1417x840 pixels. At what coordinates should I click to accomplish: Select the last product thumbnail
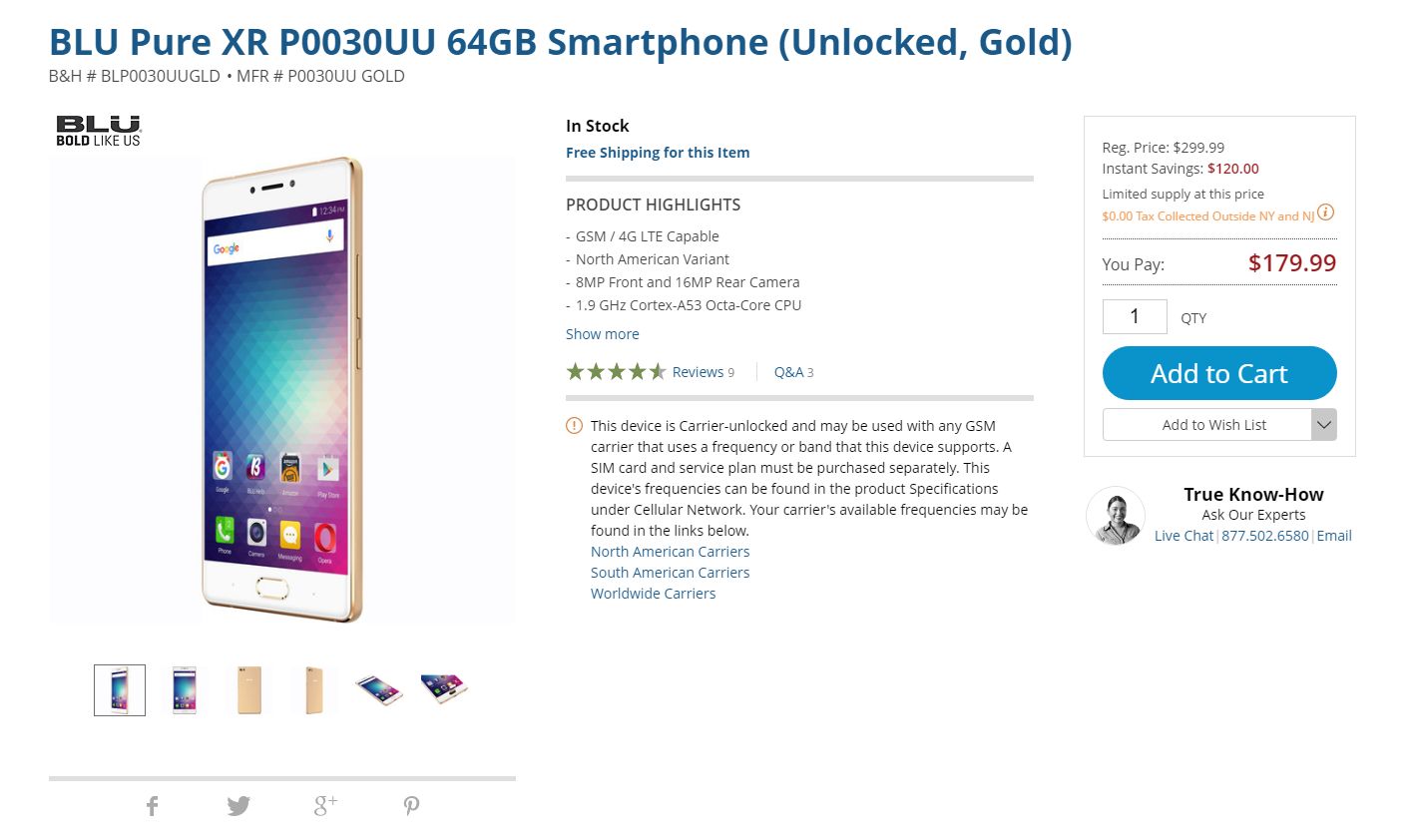444,690
